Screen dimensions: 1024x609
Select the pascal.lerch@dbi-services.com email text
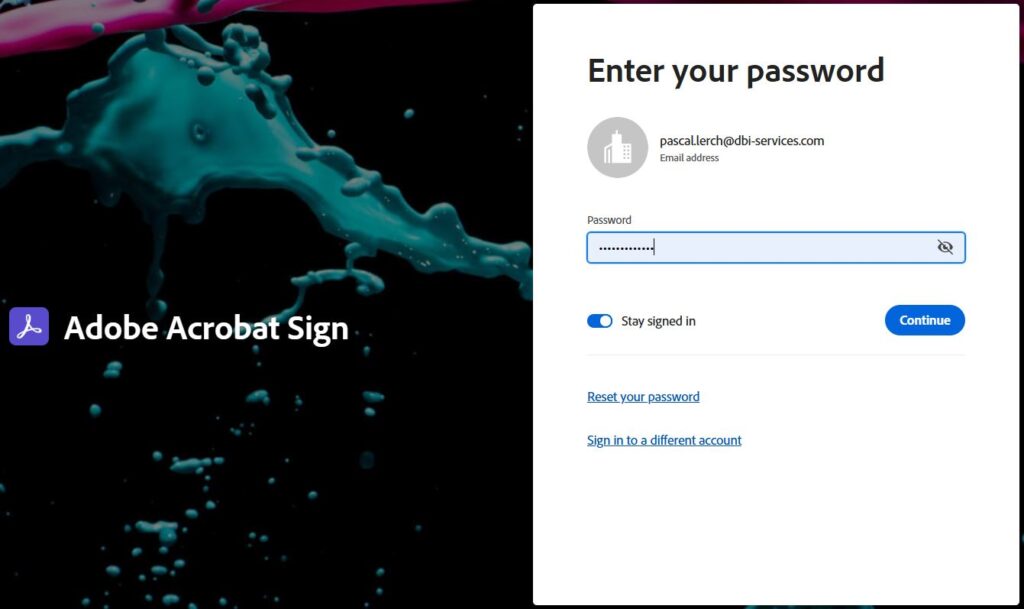pos(741,140)
